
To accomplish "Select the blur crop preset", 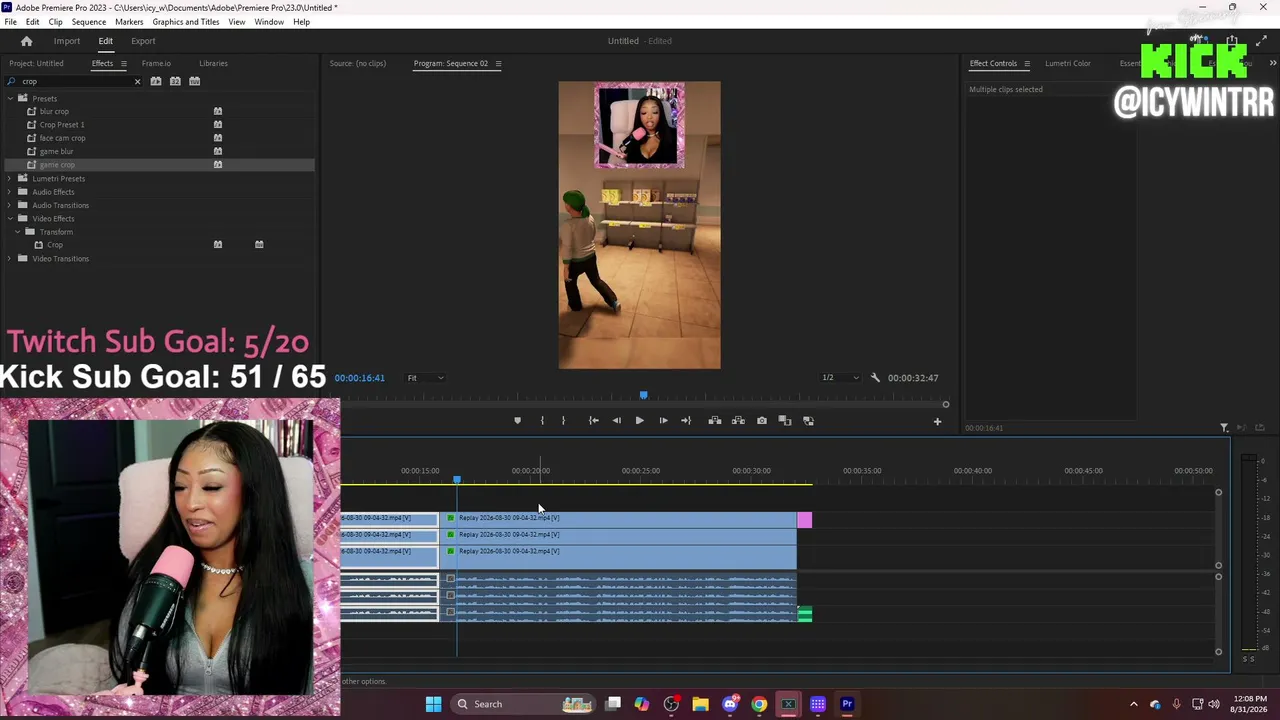I will click(54, 111).
